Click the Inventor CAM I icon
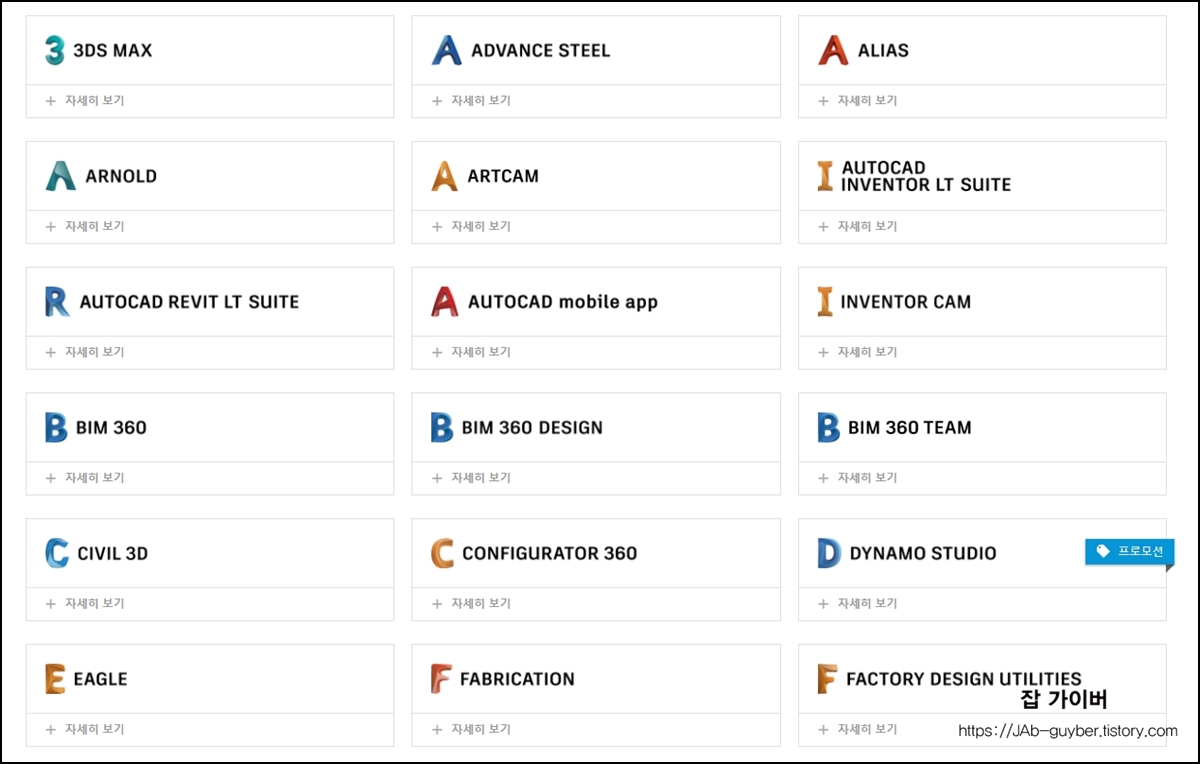1200x764 pixels. [825, 302]
